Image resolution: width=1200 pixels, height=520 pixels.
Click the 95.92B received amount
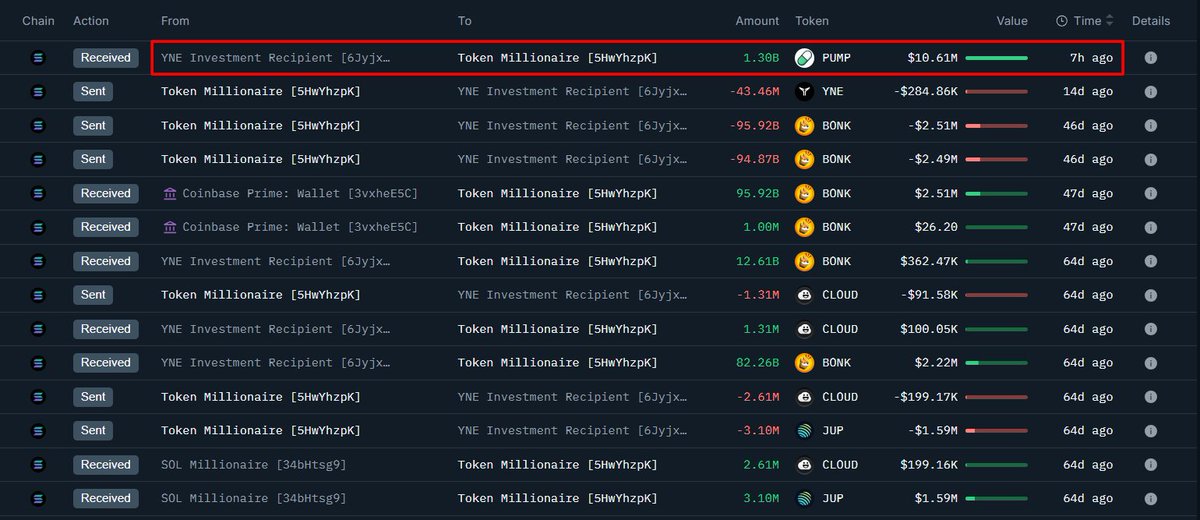tap(758, 194)
